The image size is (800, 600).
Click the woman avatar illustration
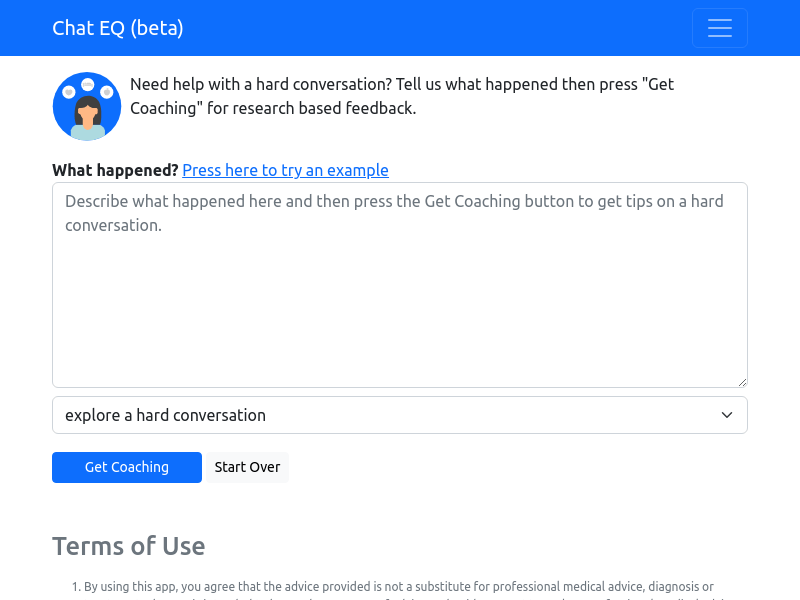(x=87, y=107)
